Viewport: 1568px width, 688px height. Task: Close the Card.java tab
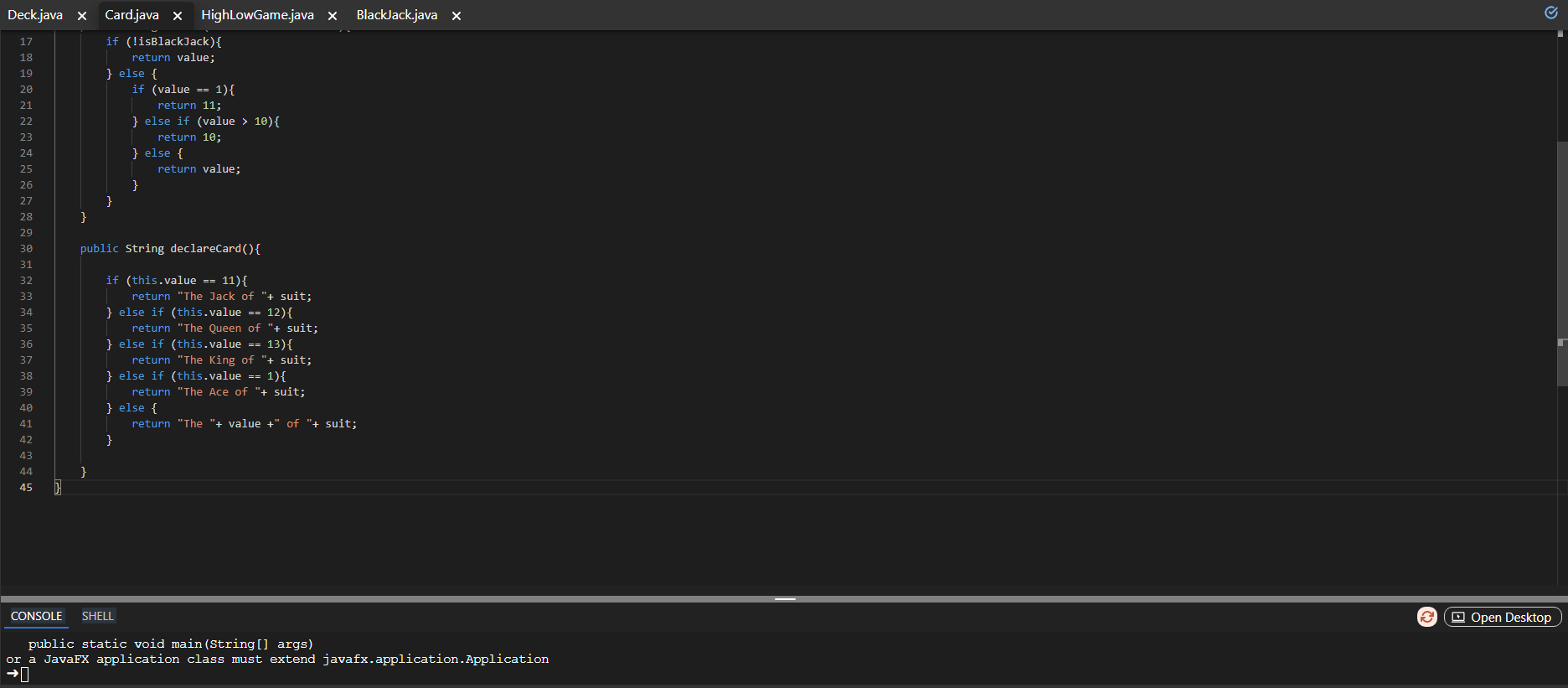pyautogui.click(x=178, y=16)
